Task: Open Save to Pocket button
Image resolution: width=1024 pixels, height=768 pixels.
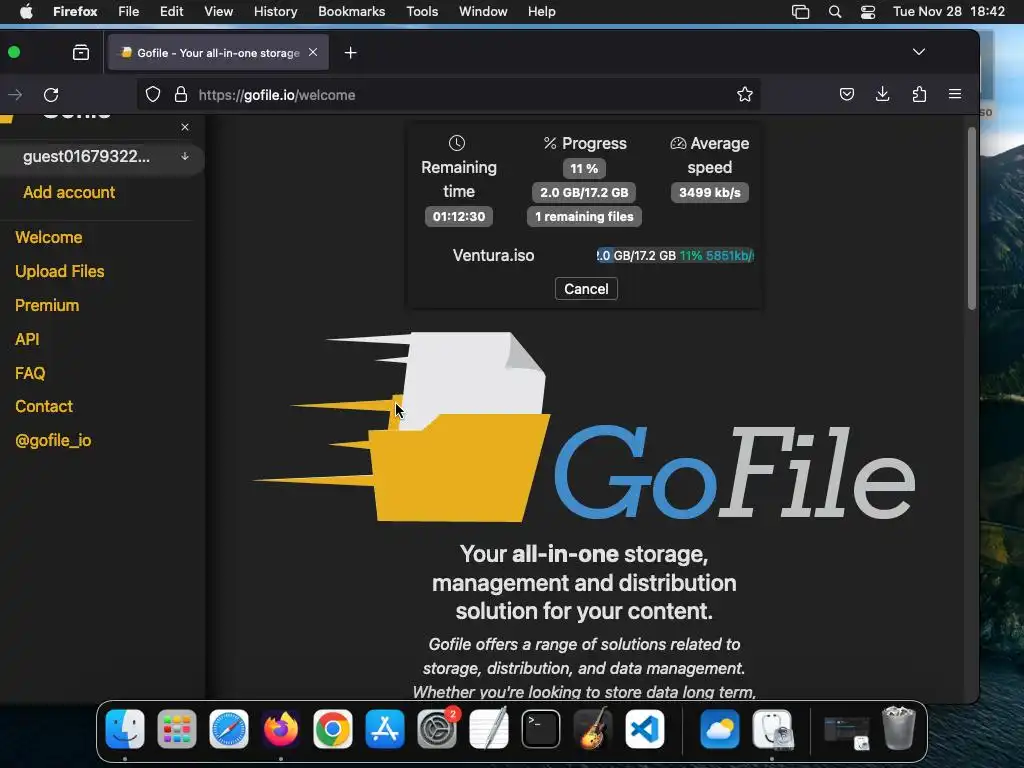Action: pos(847,95)
